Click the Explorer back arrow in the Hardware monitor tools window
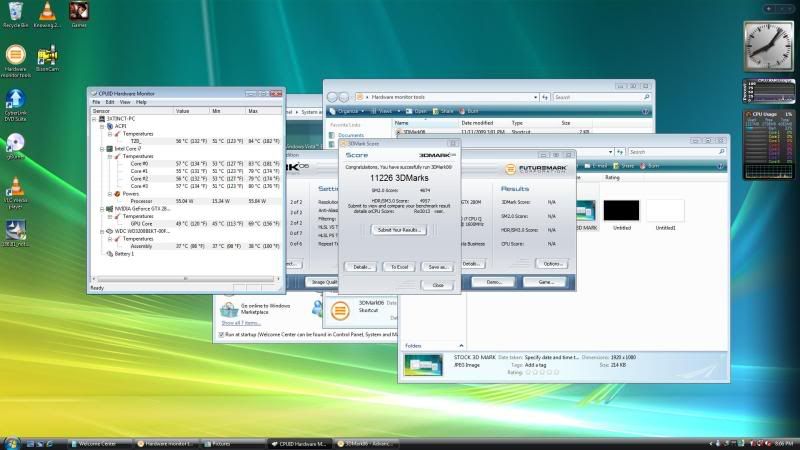800x450 pixels. pyautogui.click(x=332, y=97)
